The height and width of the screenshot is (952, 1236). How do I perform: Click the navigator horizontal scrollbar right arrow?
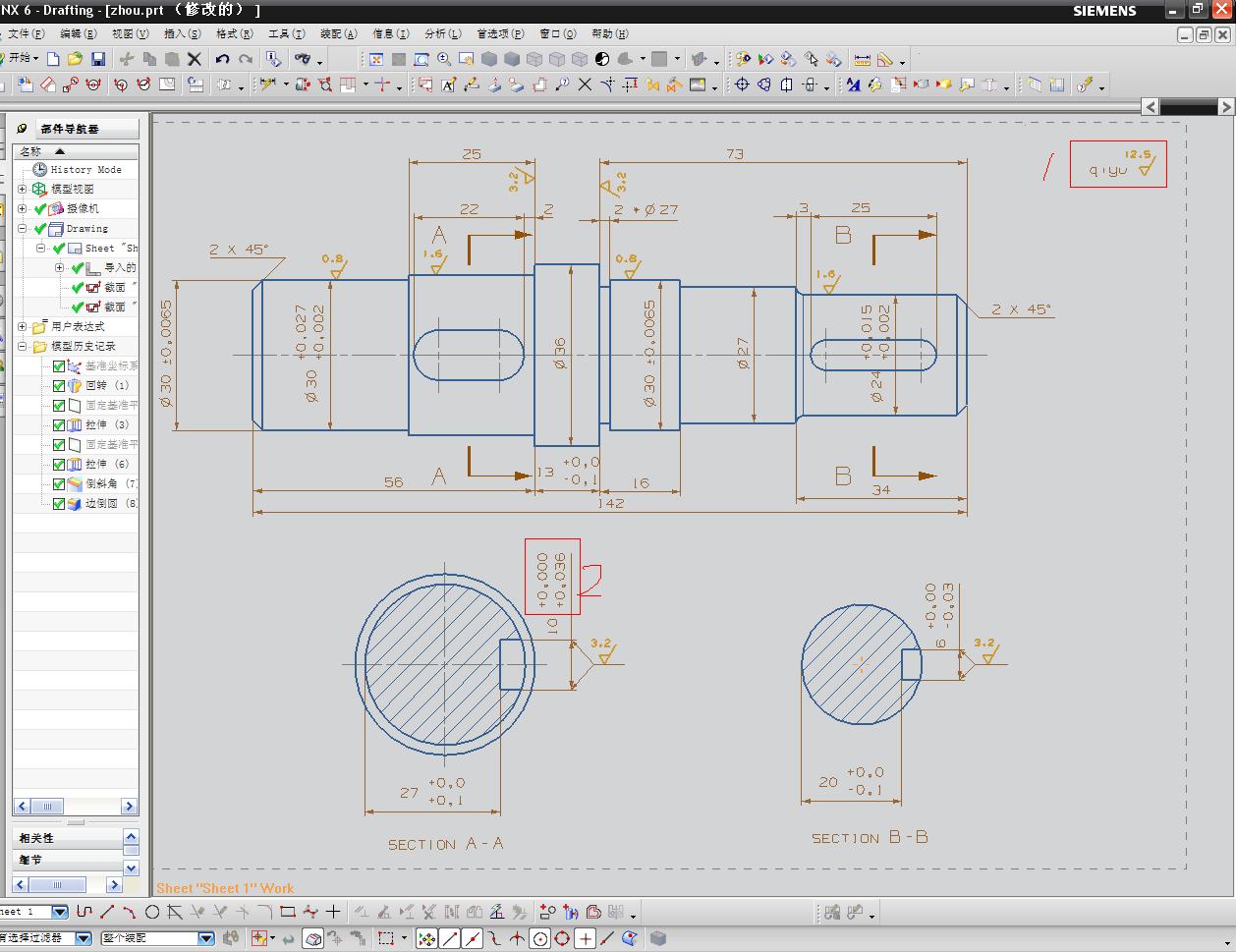129,806
